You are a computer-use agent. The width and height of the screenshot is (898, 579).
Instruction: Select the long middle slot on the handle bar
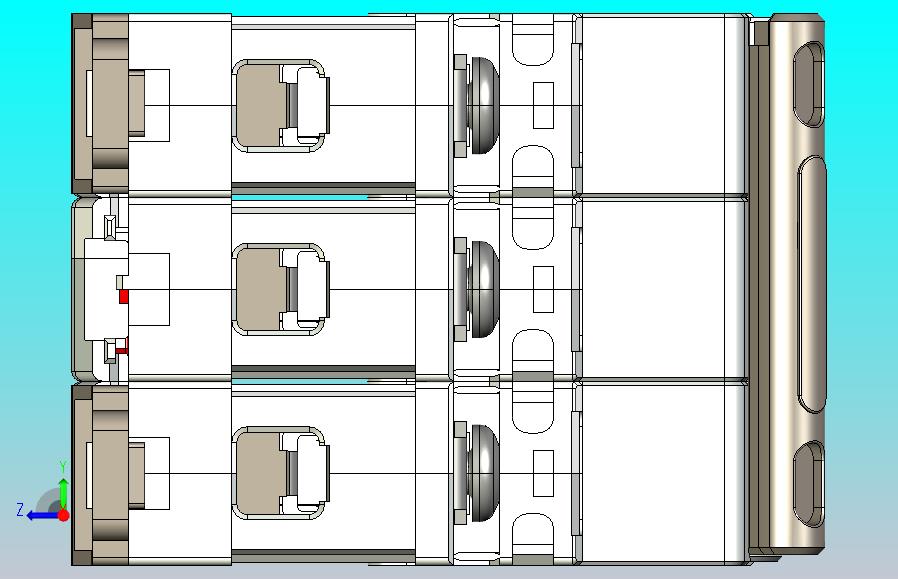812,284
